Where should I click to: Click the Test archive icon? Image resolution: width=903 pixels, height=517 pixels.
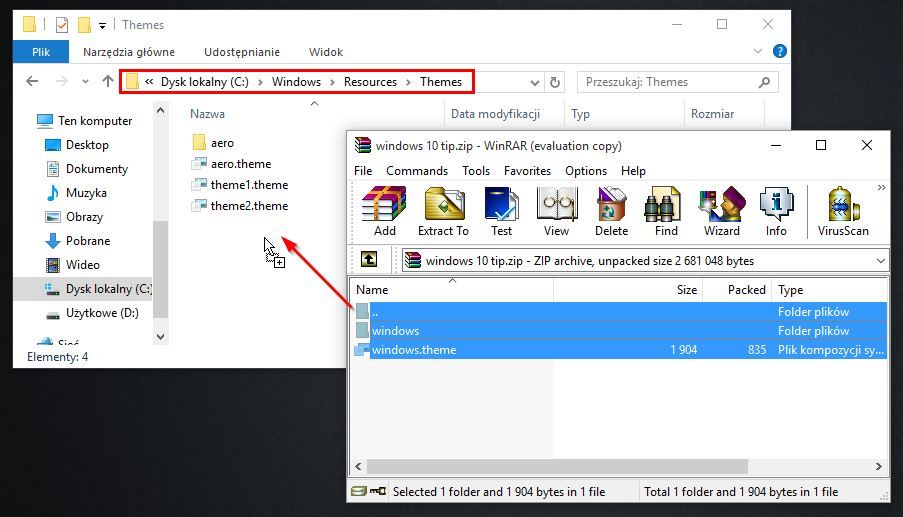[501, 211]
